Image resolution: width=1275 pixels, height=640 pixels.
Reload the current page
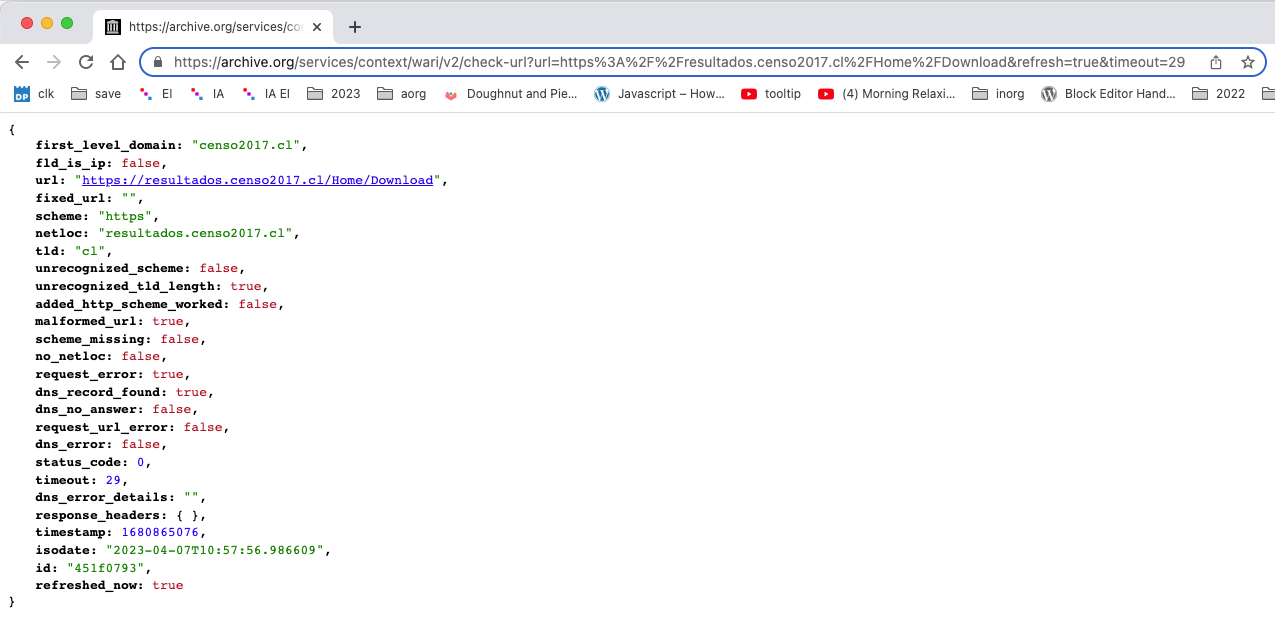tap(85, 62)
